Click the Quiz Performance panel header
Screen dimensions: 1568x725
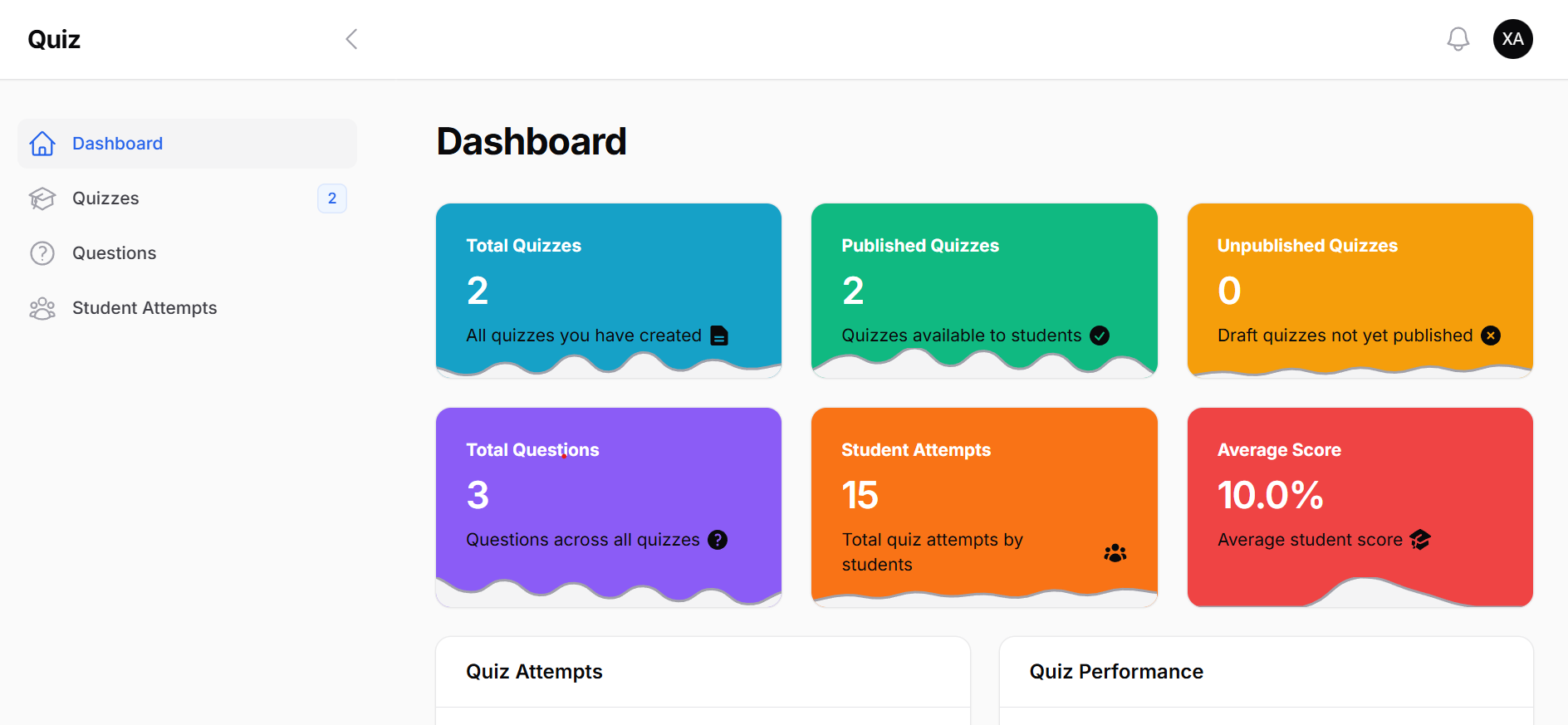pyautogui.click(x=1116, y=671)
